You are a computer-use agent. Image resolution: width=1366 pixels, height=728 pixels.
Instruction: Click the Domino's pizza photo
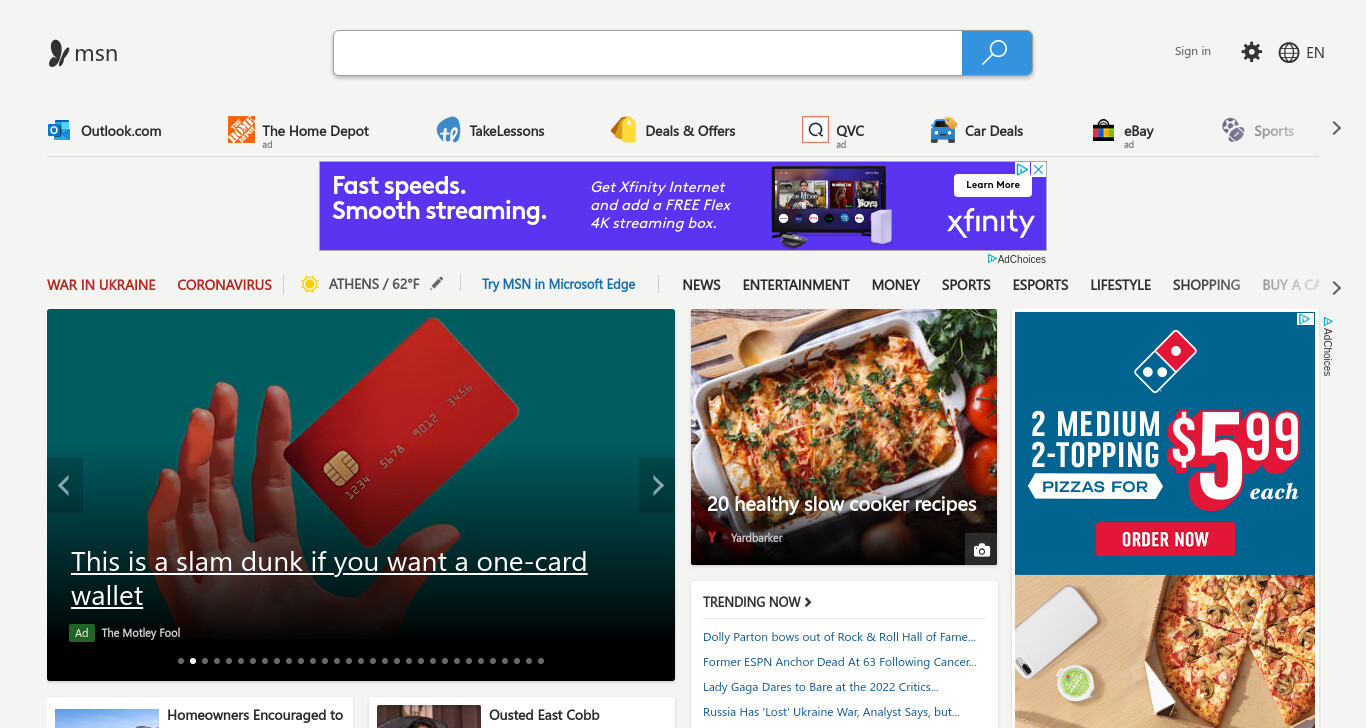coord(1165,650)
